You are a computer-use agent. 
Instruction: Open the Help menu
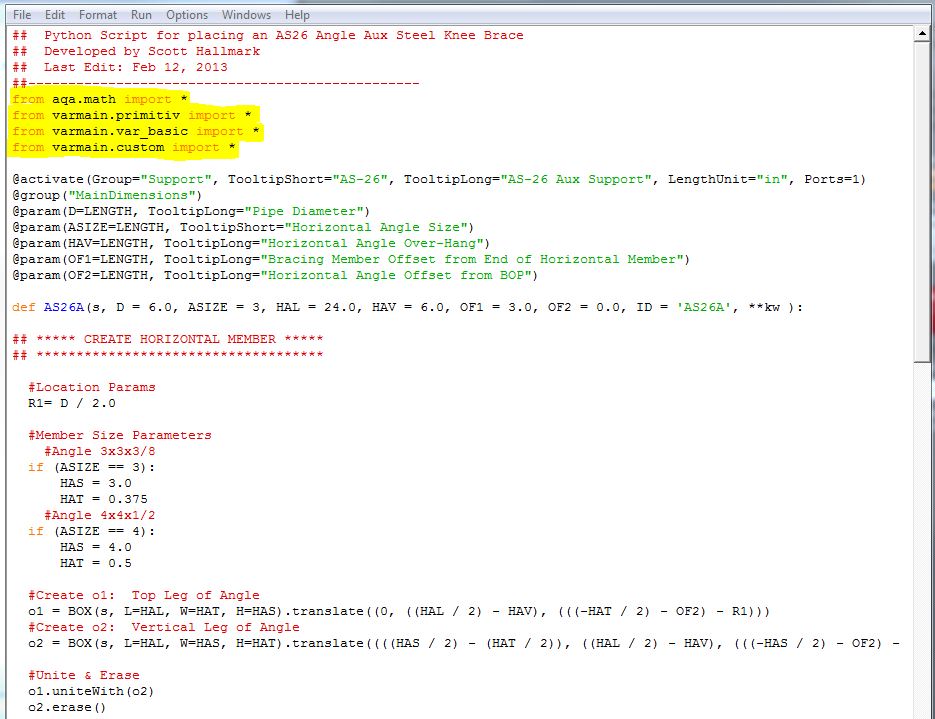[x=295, y=14]
